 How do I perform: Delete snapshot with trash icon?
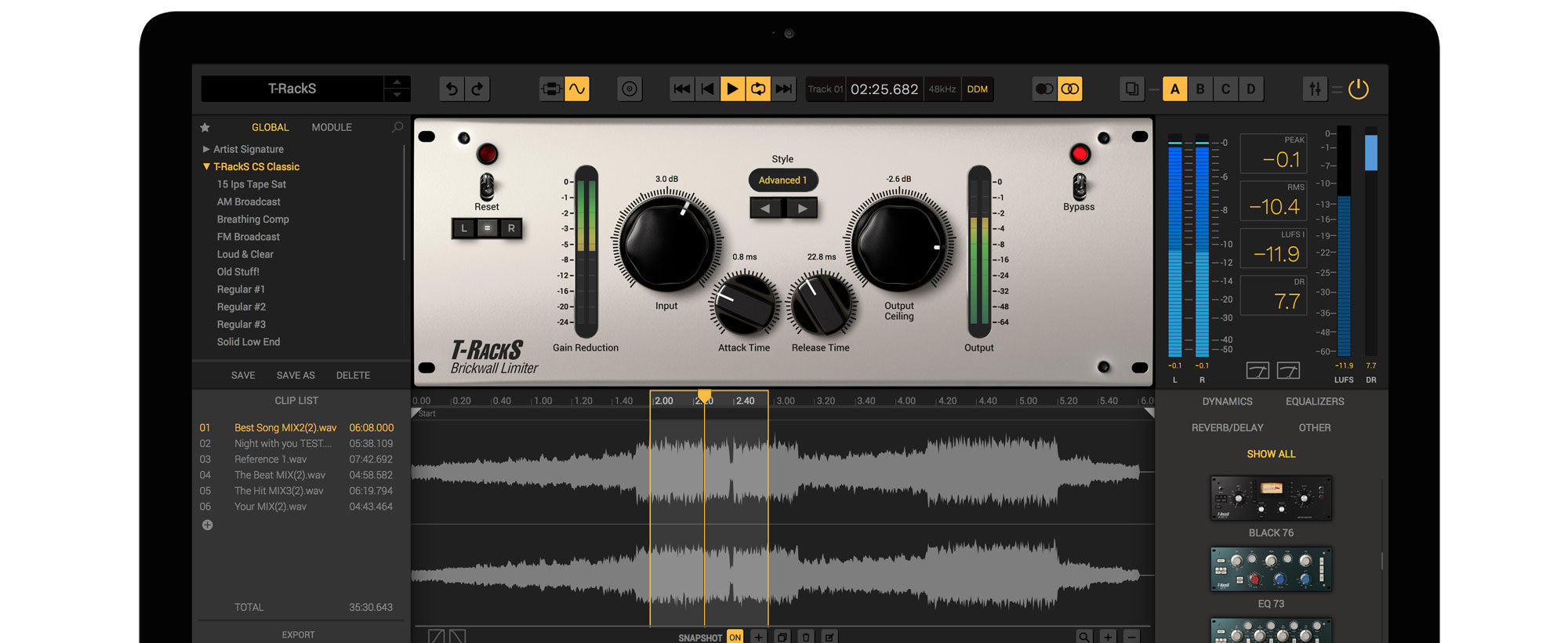(806, 638)
